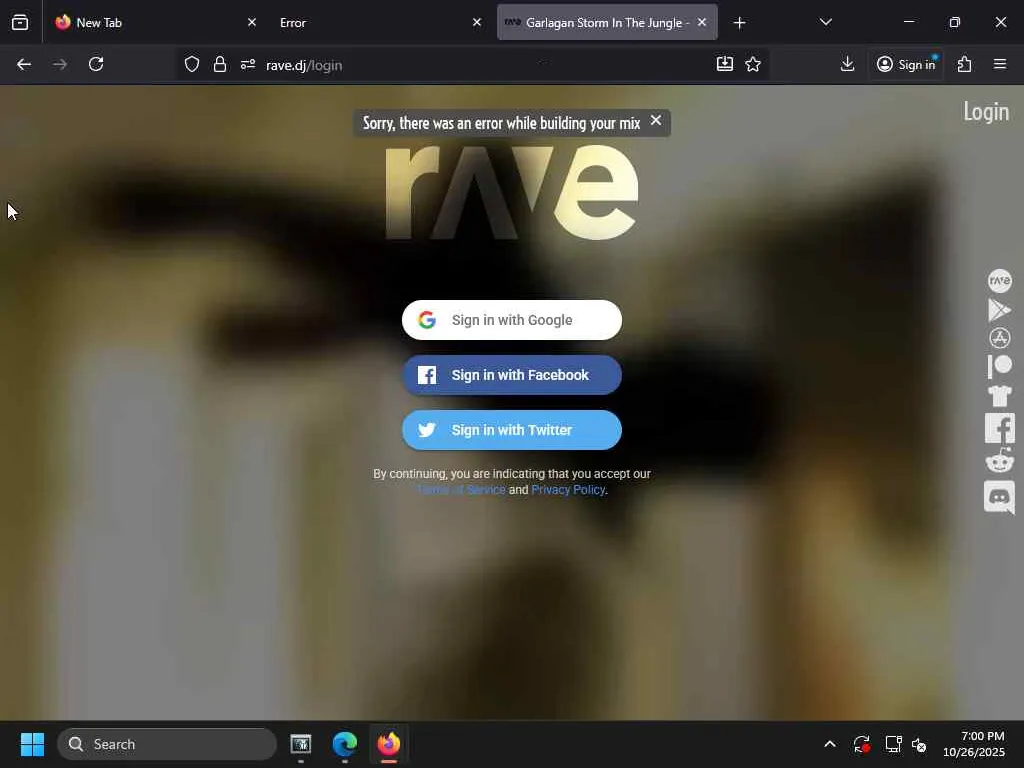Click Sign in with Twitter button
1024x768 pixels.
511,430
